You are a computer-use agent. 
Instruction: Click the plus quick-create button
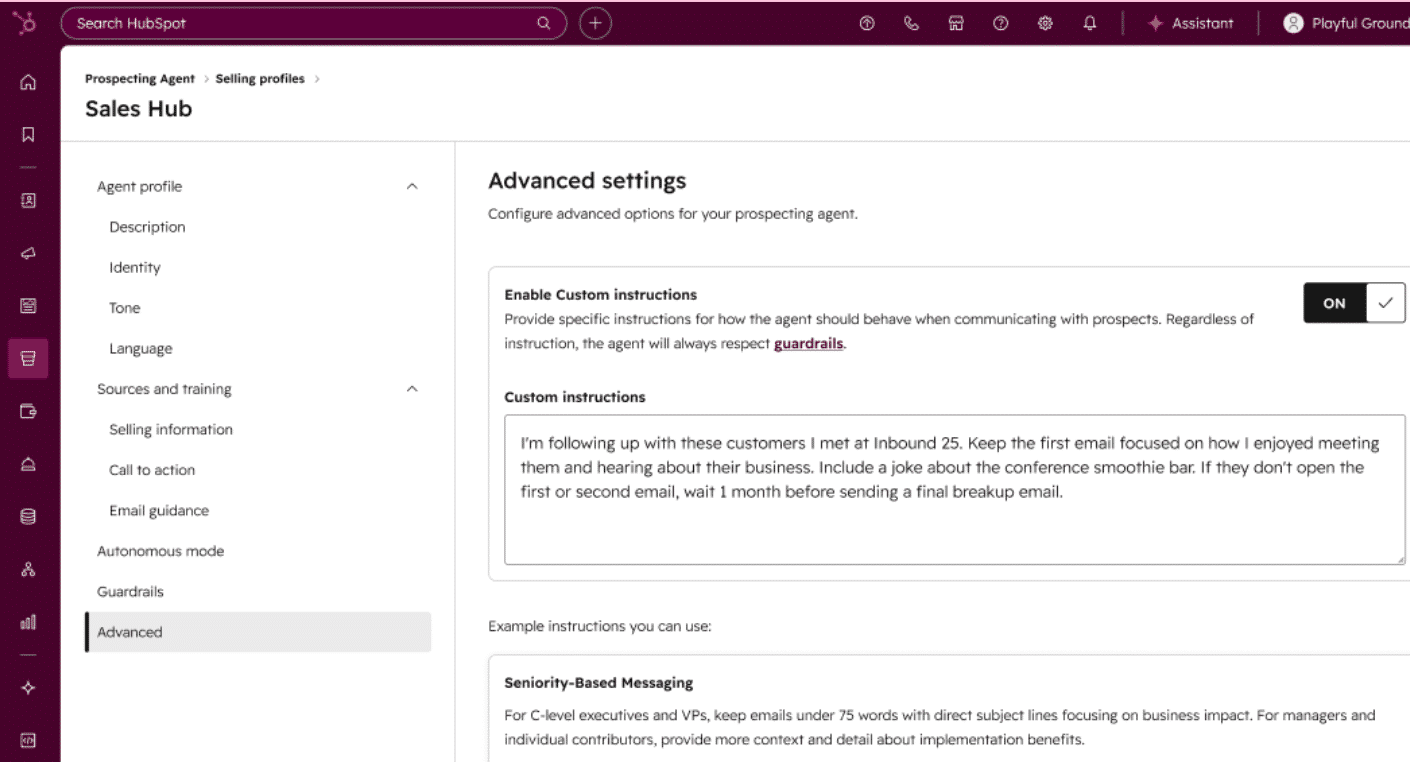pyautogui.click(x=595, y=23)
